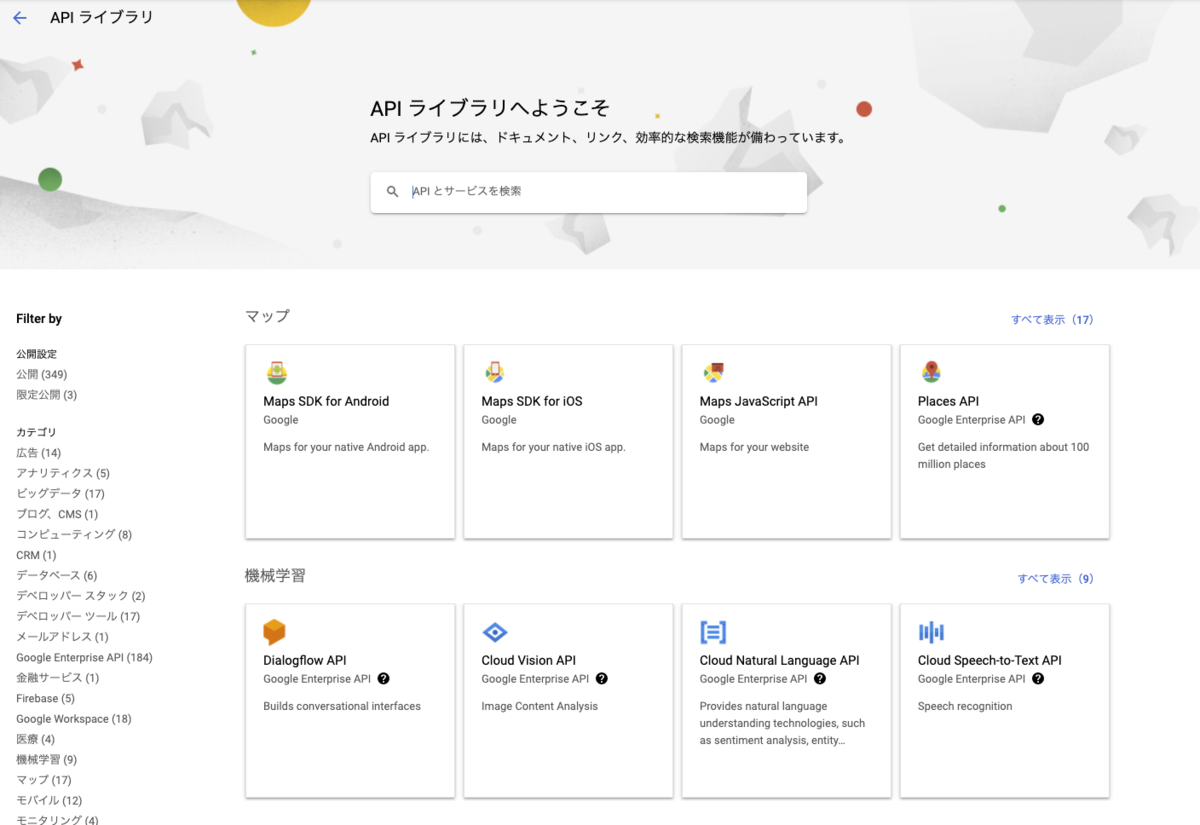1200x825 pixels.
Task: Select the Maps SDK for iOS icon
Action: tap(495, 372)
